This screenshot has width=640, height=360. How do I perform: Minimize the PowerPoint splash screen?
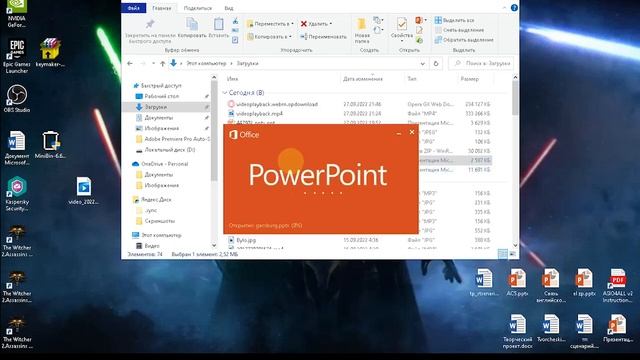pyautogui.click(x=398, y=133)
